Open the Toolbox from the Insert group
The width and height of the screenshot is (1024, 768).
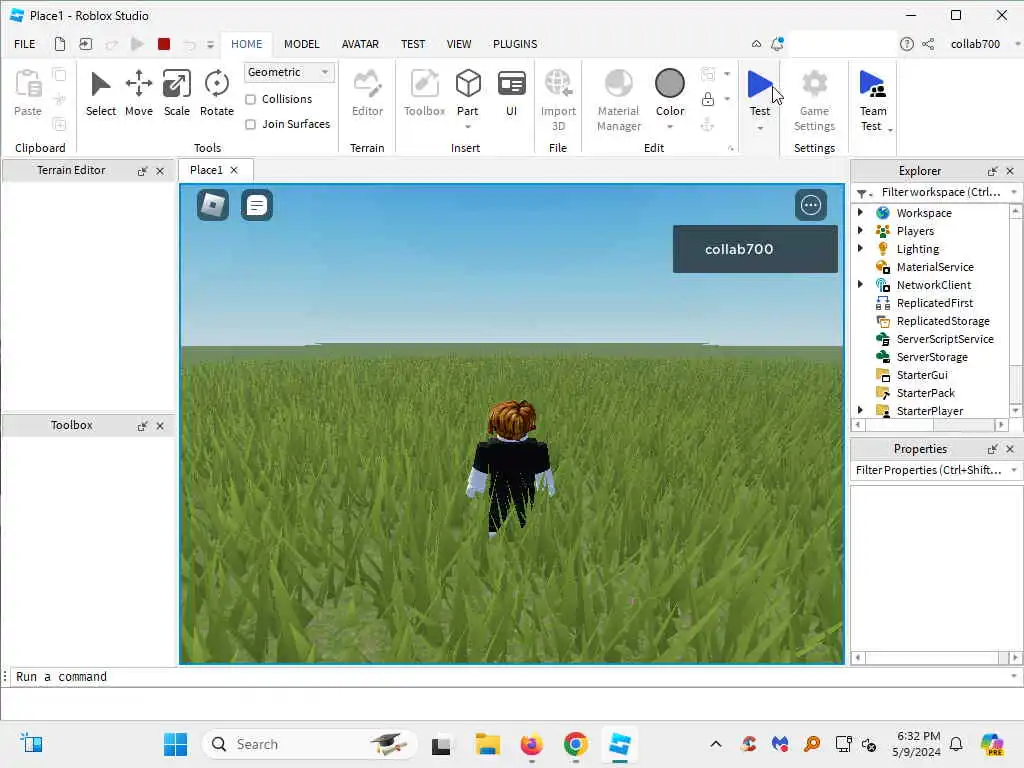pos(424,93)
